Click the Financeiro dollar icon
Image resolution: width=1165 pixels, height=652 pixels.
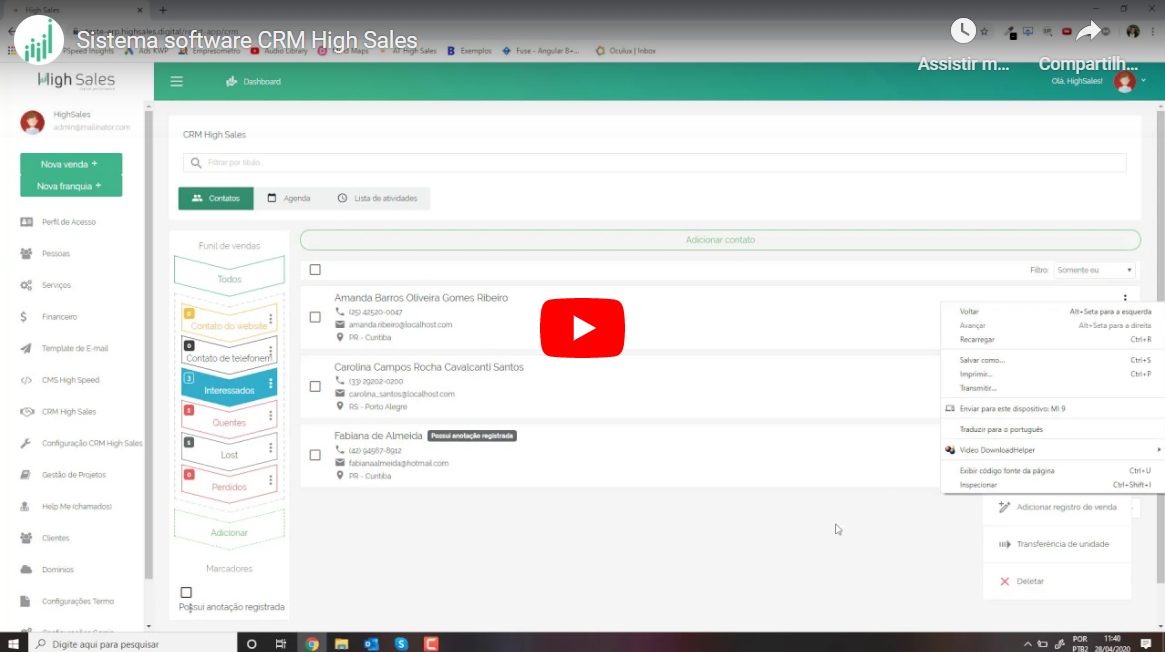pos(24,317)
